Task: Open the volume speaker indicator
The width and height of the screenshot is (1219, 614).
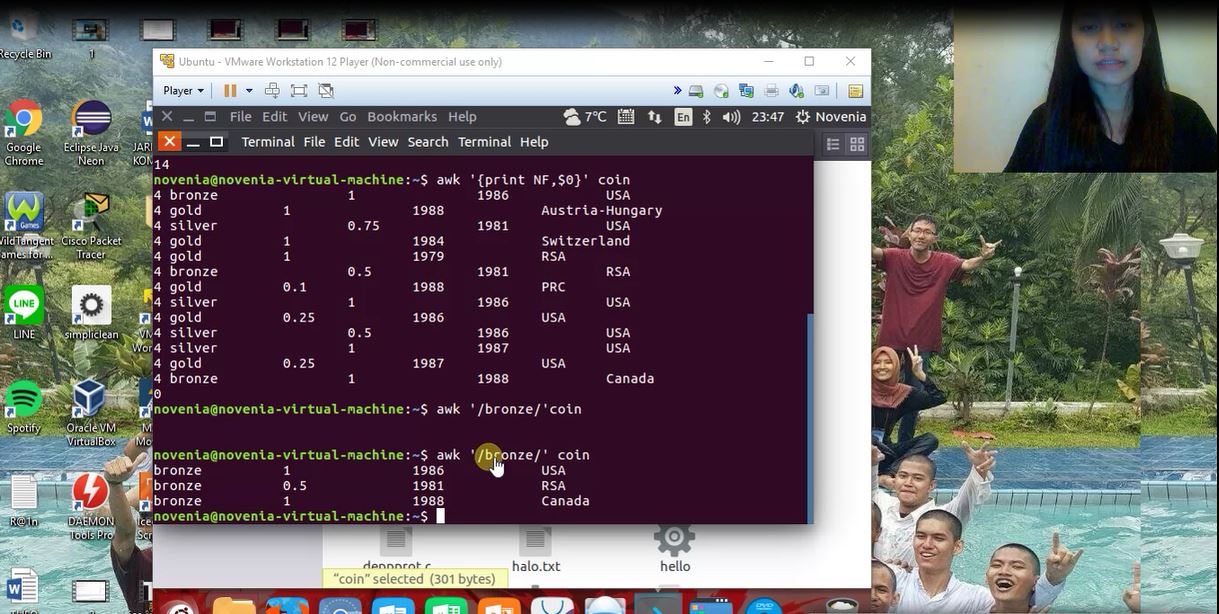Action: [x=731, y=116]
